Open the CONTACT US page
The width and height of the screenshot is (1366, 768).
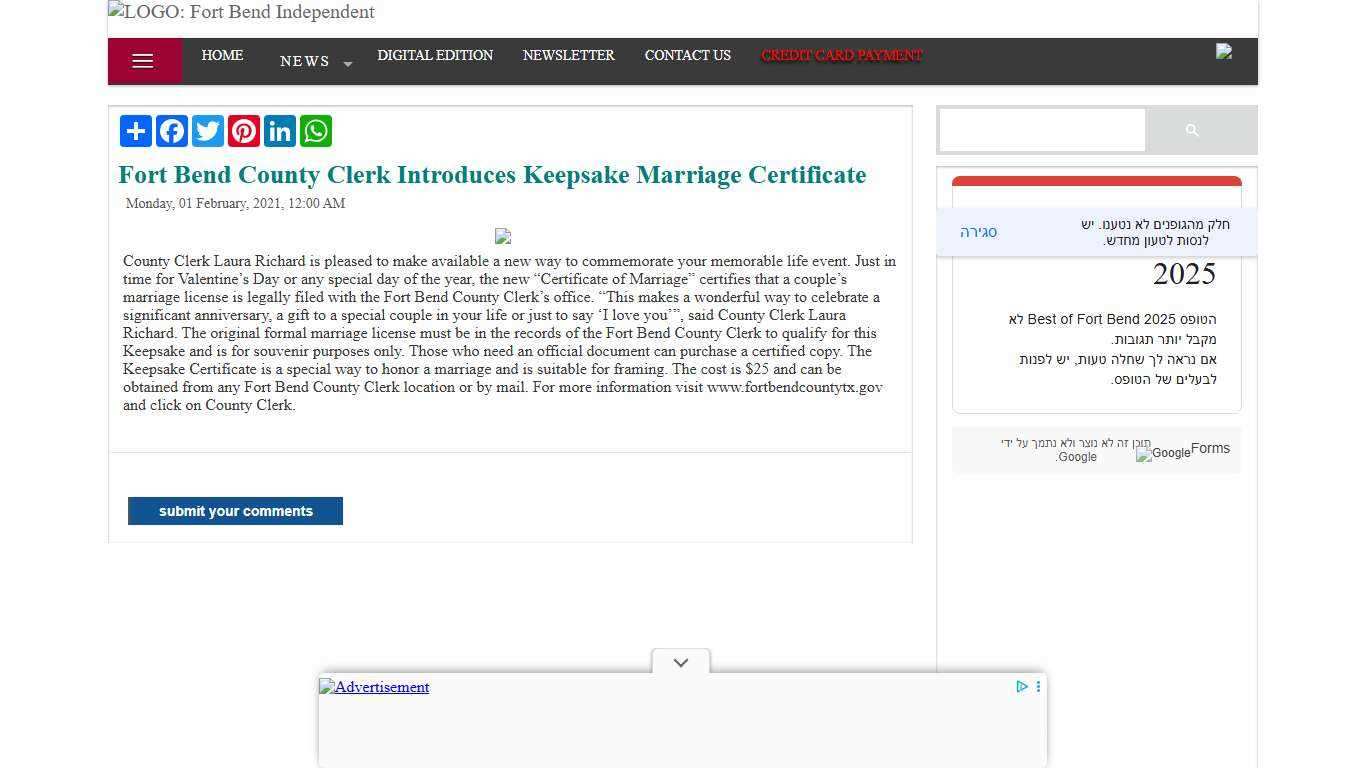(x=687, y=56)
